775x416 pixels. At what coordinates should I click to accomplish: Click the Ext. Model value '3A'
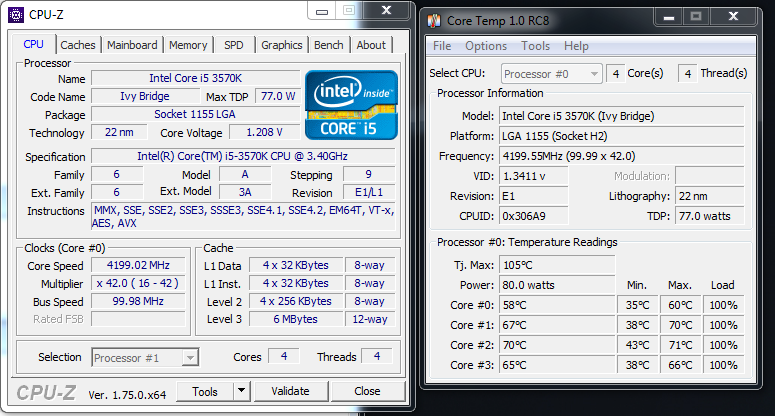coord(245,192)
